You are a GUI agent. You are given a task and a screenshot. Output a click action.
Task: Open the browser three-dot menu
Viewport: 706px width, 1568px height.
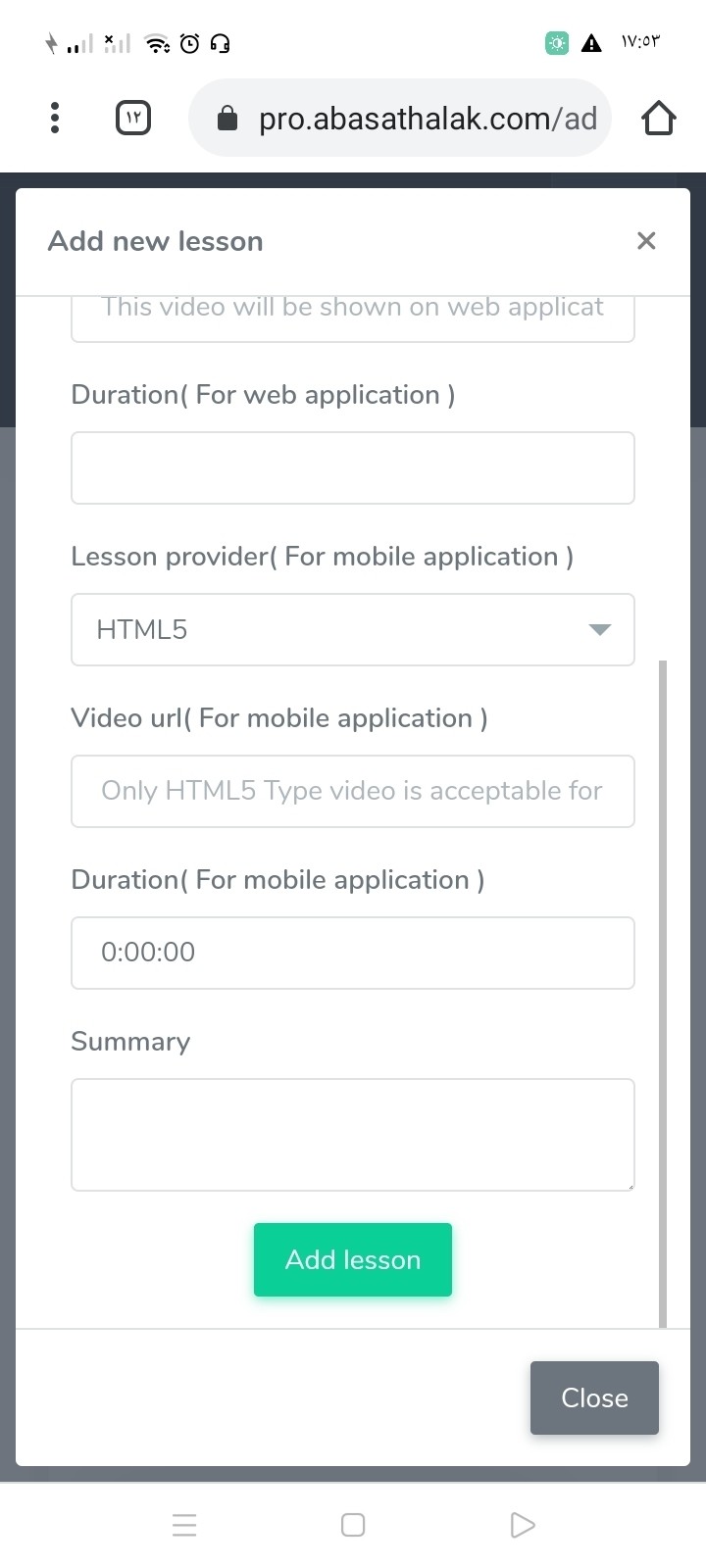pos(55,118)
